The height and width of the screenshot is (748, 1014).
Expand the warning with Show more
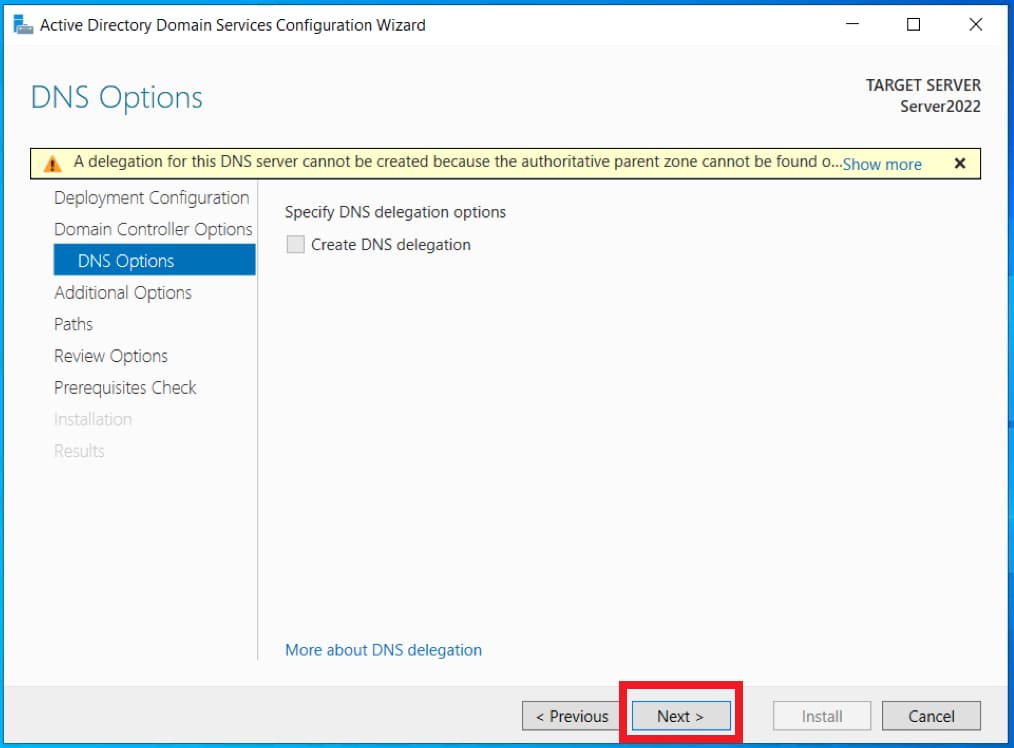[881, 164]
